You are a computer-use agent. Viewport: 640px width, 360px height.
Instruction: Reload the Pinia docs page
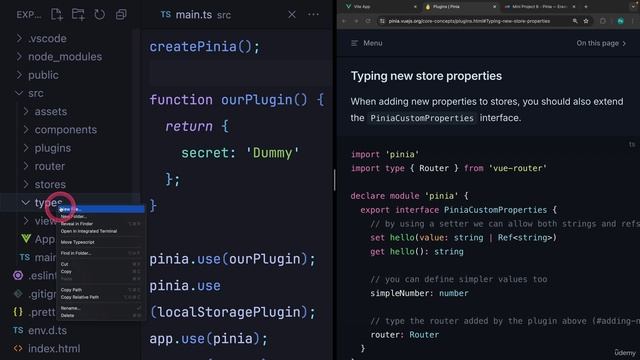tap(368, 21)
